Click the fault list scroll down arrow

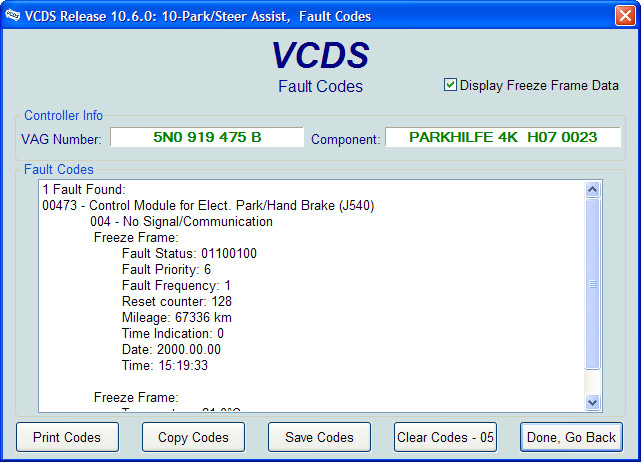click(592, 402)
